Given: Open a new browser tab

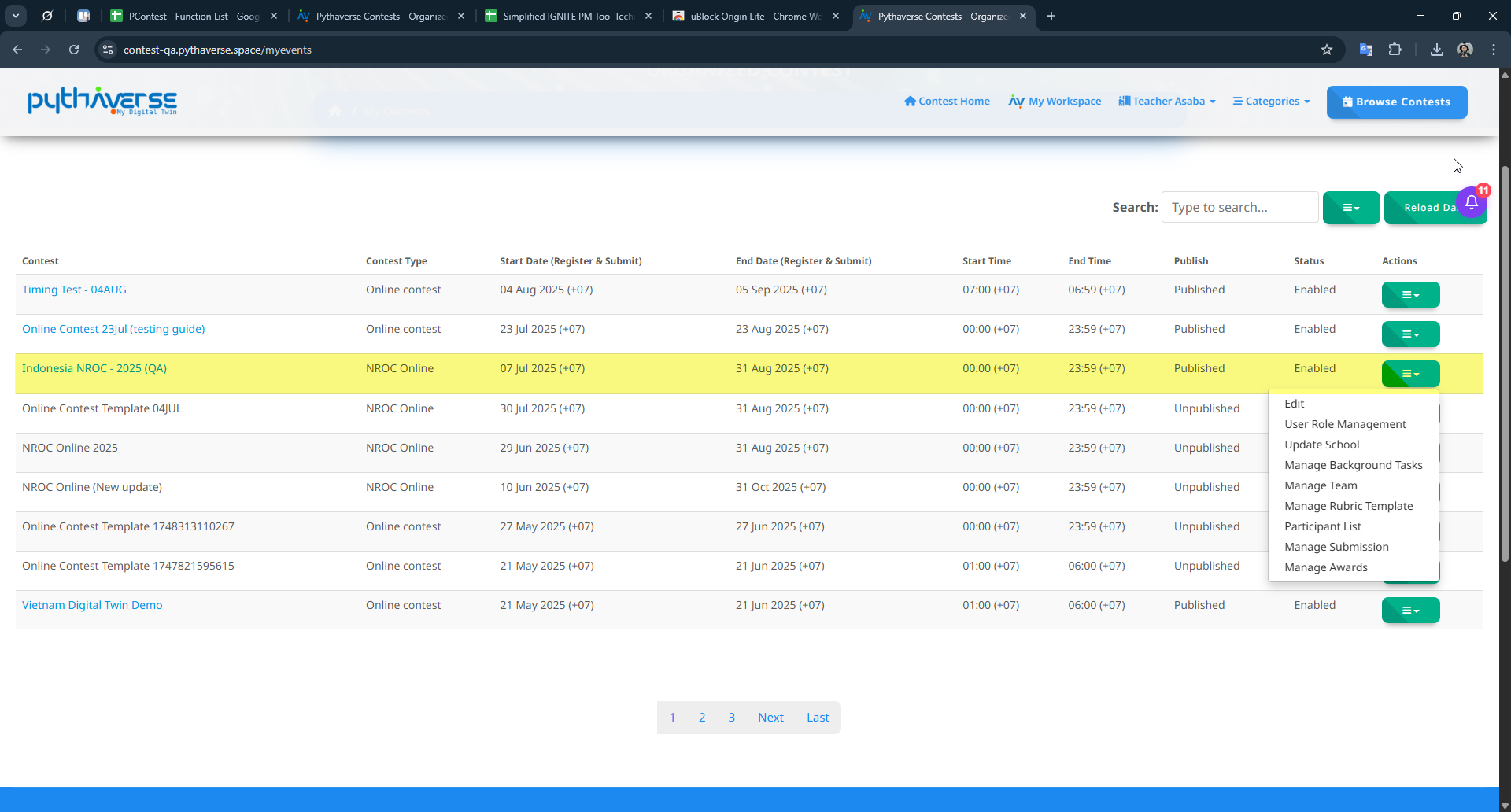Looking at the screenshot, I should click(x=1051, y=16).
